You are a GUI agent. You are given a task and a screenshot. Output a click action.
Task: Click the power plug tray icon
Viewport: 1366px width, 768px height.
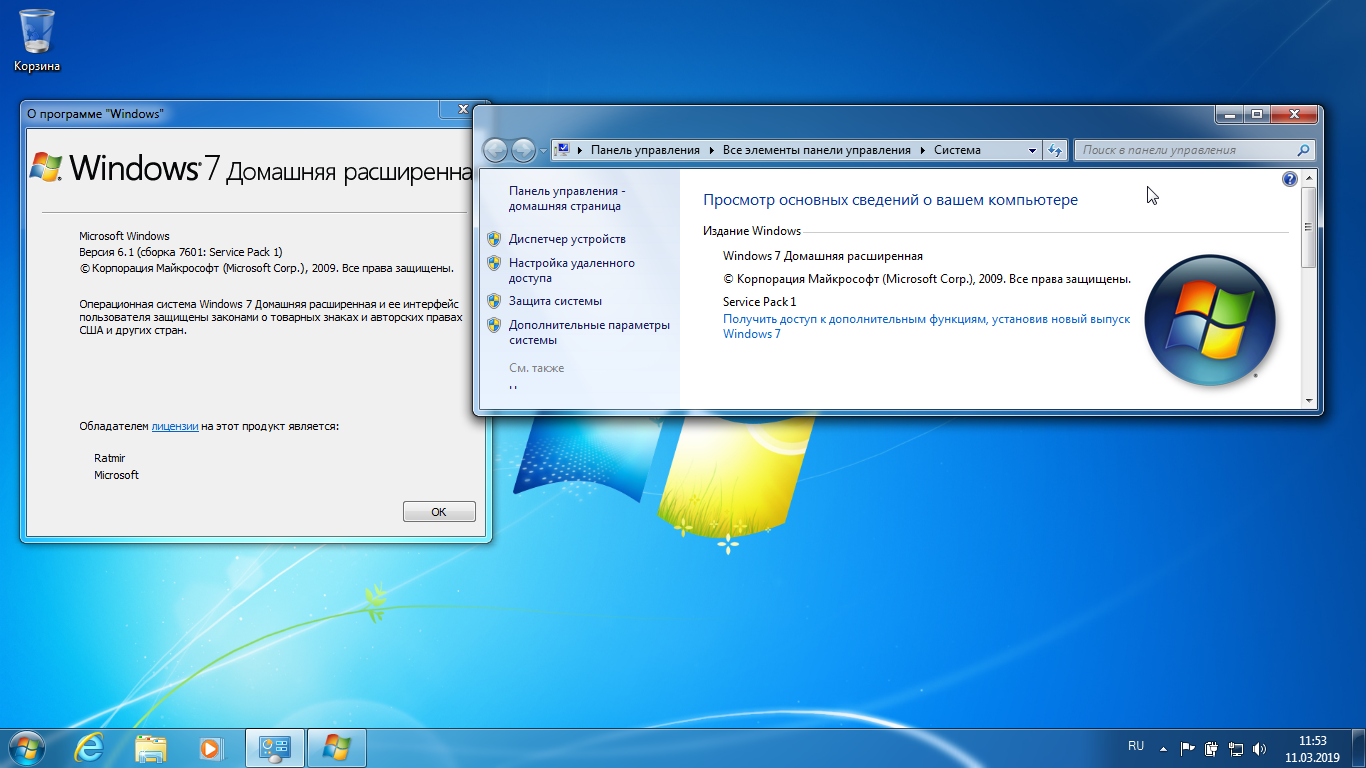[x=1211, y=748]
